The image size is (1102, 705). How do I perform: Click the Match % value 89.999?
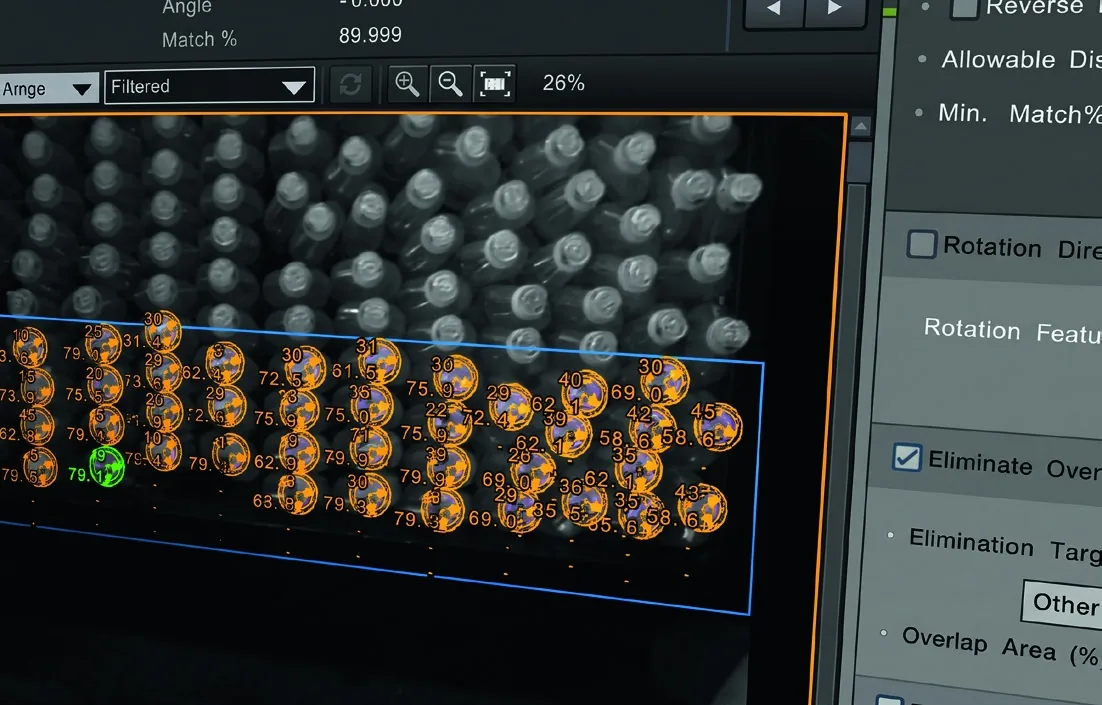(370, 35)
